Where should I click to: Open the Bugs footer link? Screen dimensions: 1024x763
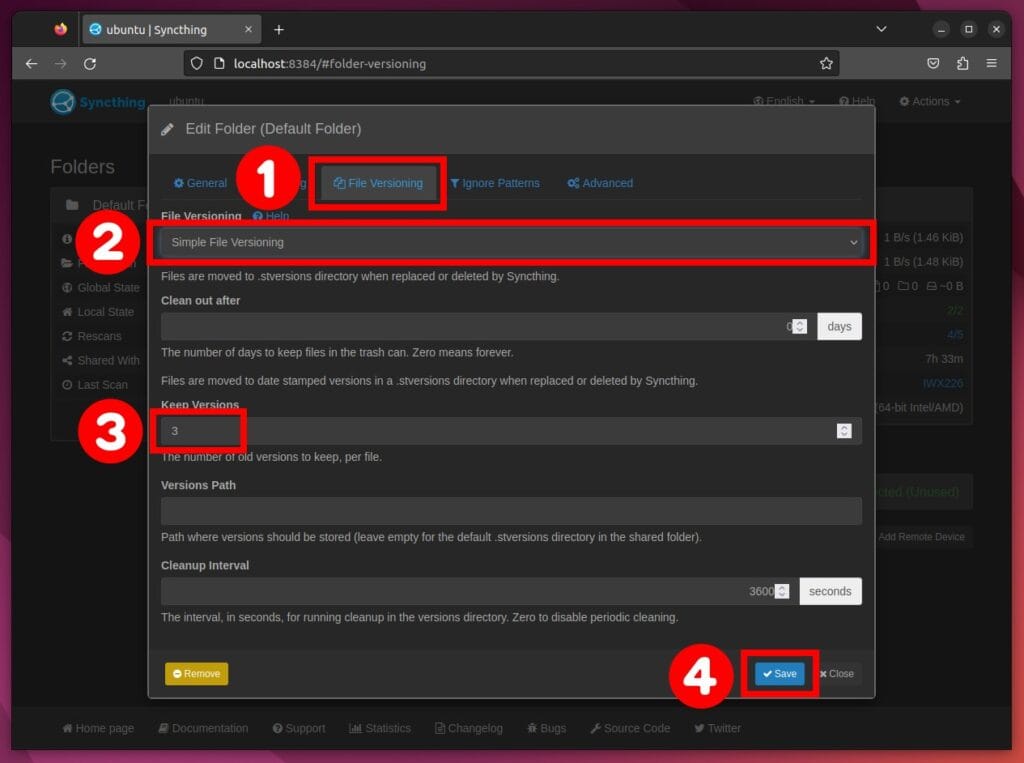pyautogui.click(x=547, y=728)
